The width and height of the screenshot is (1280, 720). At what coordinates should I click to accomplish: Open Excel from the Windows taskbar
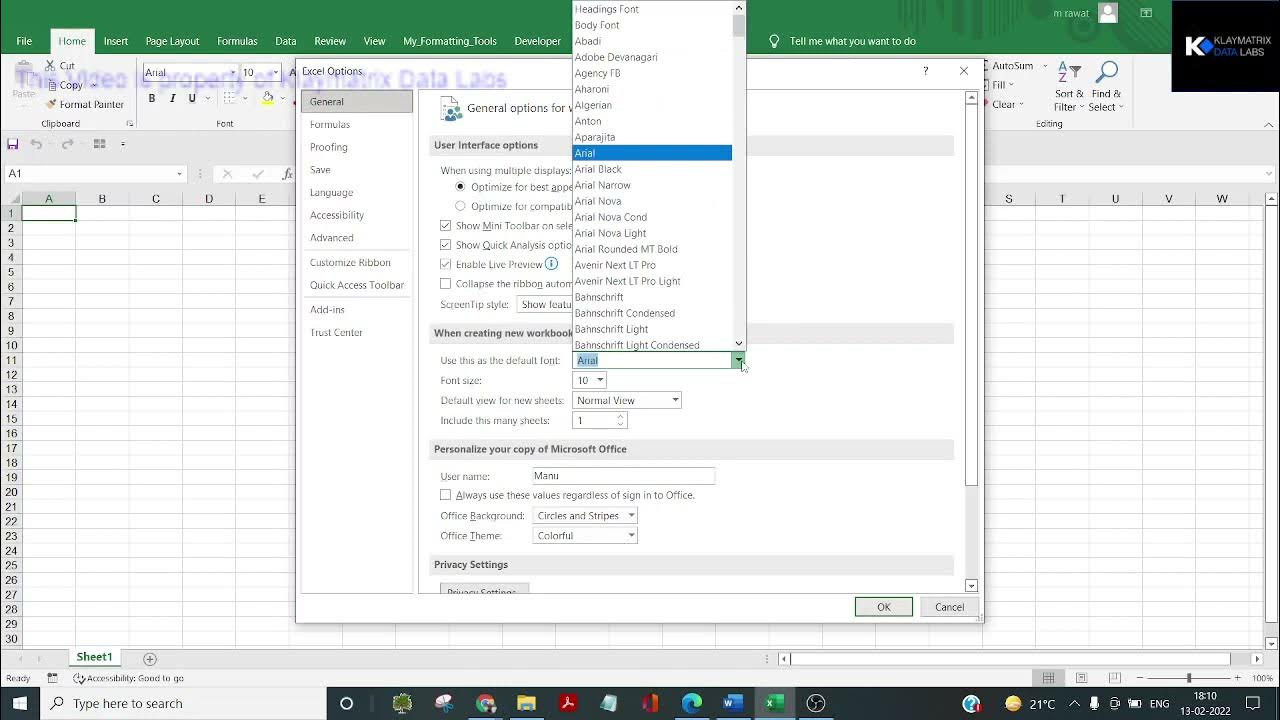[x=774, y=704]
